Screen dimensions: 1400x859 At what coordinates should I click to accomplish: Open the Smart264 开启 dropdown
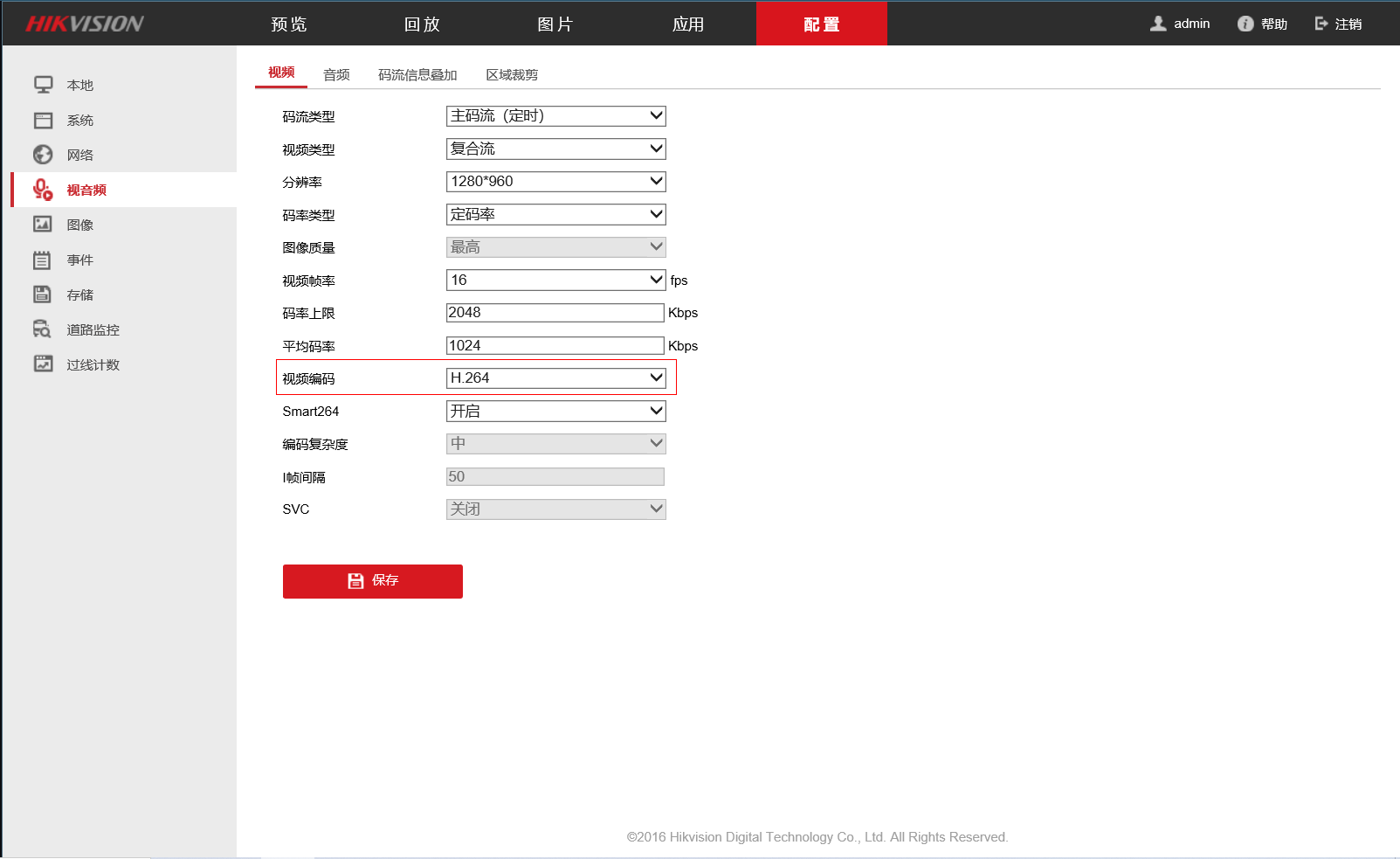556,412
